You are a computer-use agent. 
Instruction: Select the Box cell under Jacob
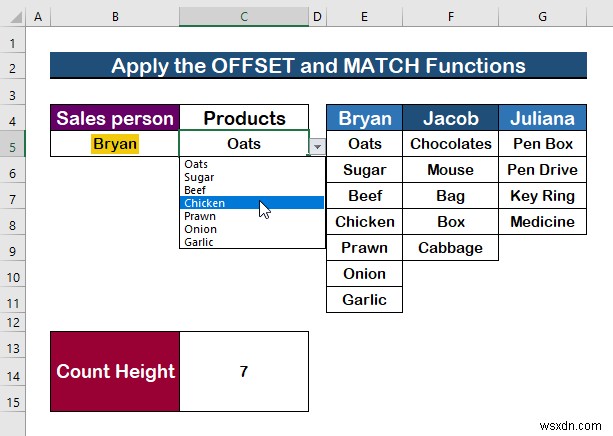(x=451, y=222)
